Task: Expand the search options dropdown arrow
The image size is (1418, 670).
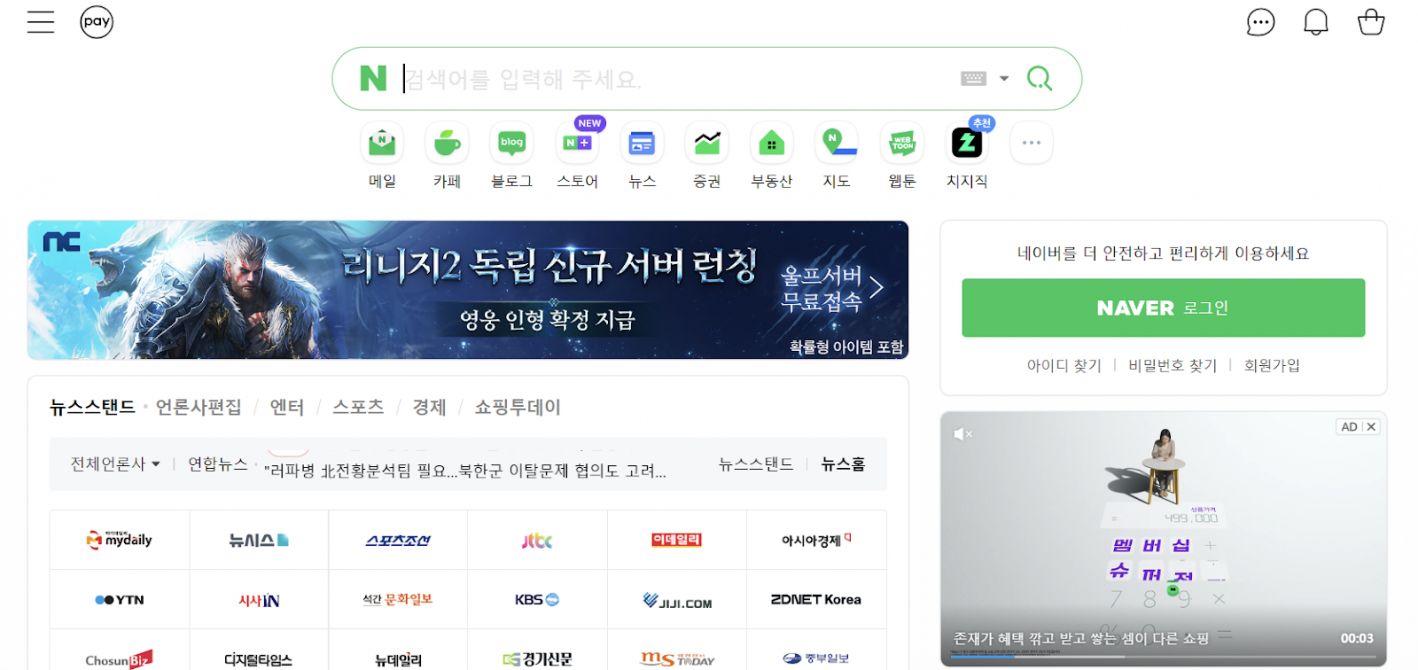Action: [x=1004, y=79]
